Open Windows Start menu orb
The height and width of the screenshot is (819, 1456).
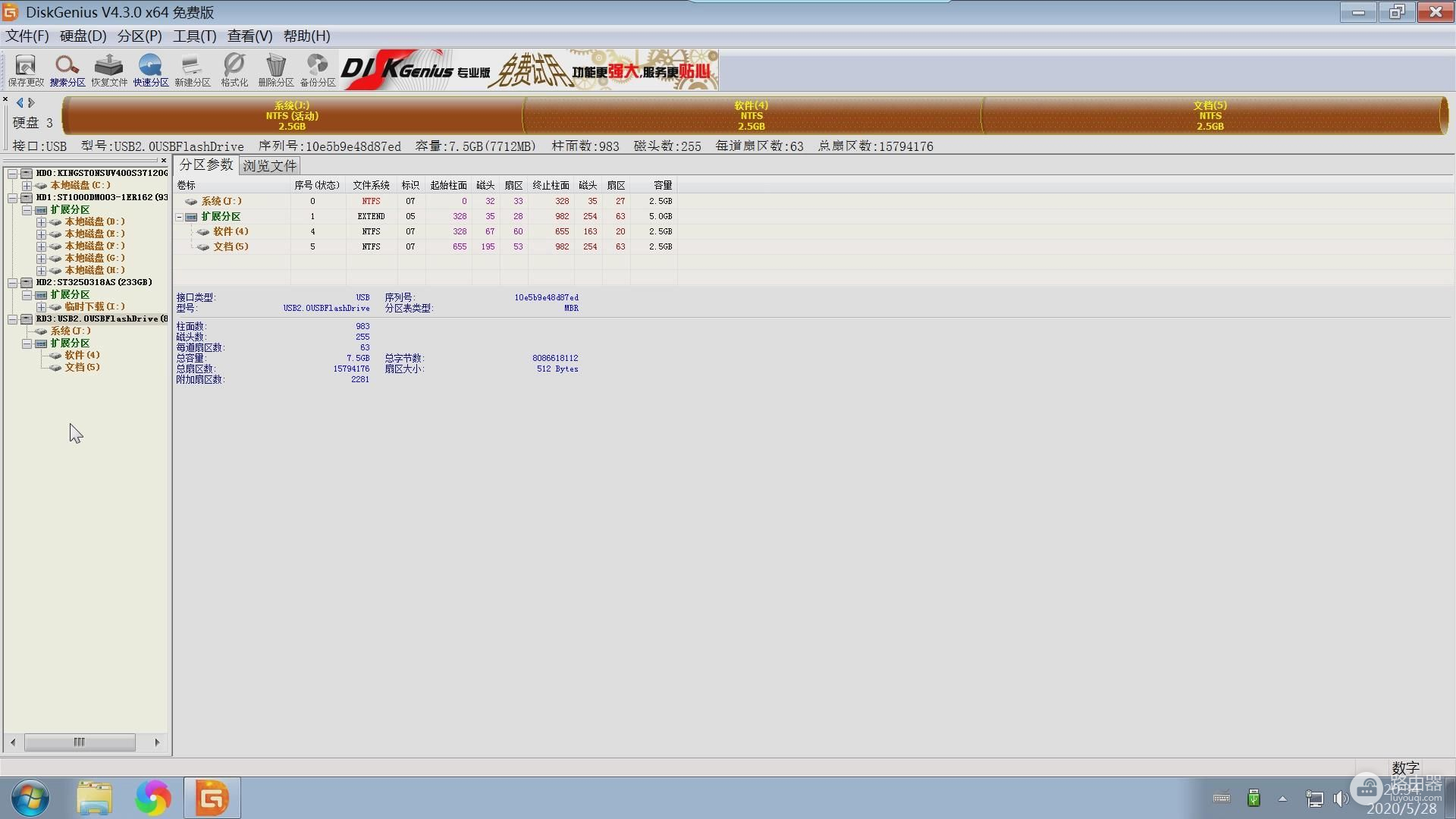30,798
